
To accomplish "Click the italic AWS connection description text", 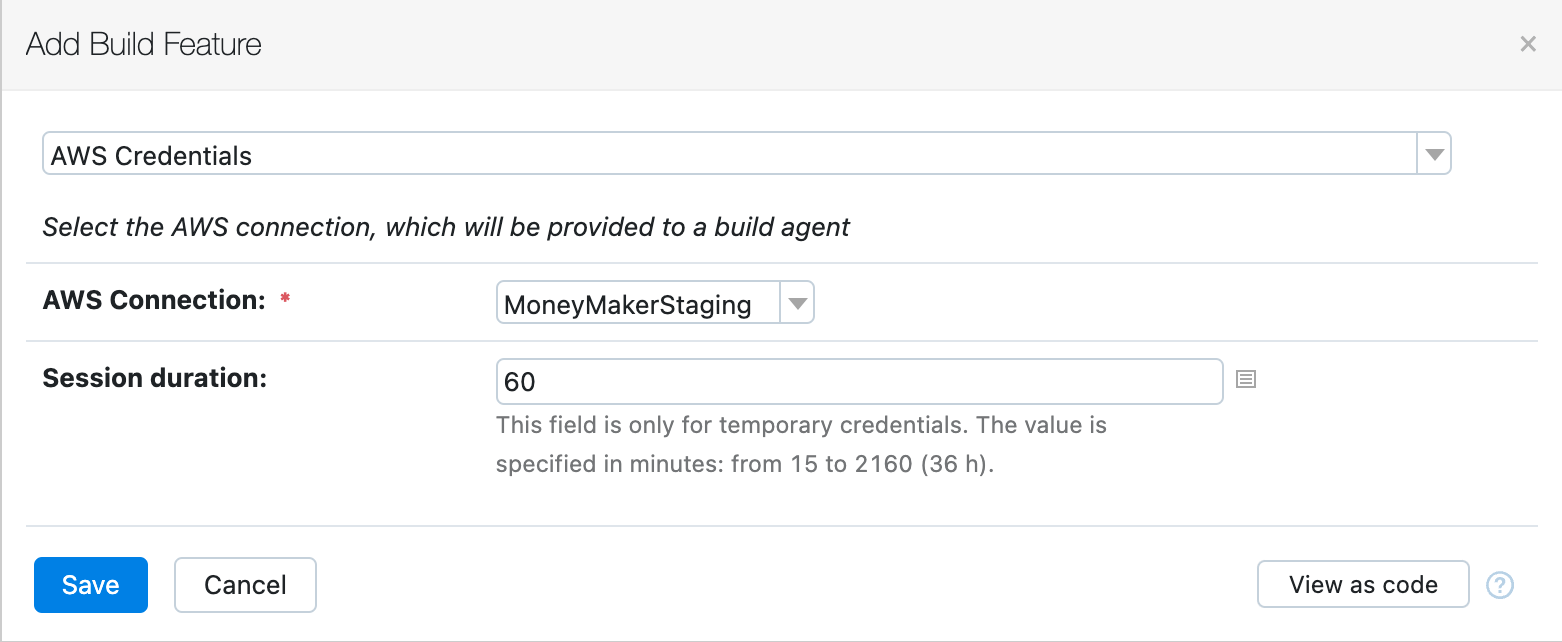I will click(446, 227).
